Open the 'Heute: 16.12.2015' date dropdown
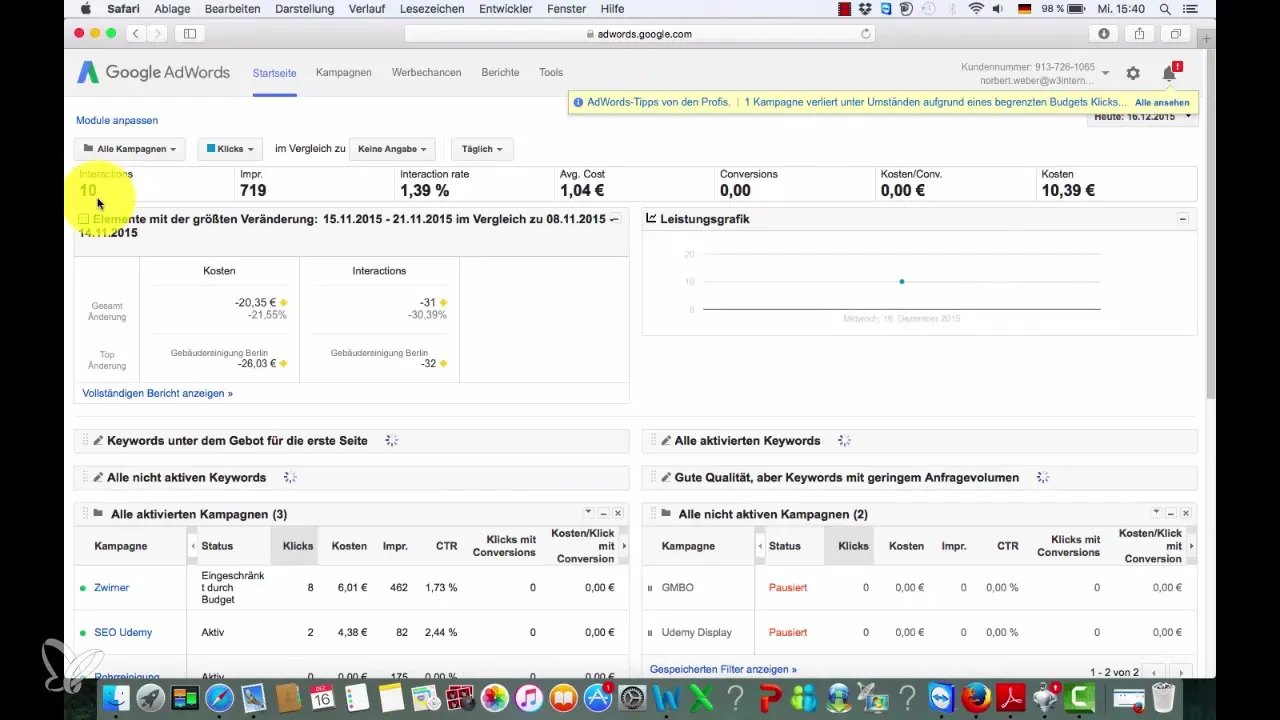The height and width of the screenshot is (720, 1280). (x=1143, y=117)
